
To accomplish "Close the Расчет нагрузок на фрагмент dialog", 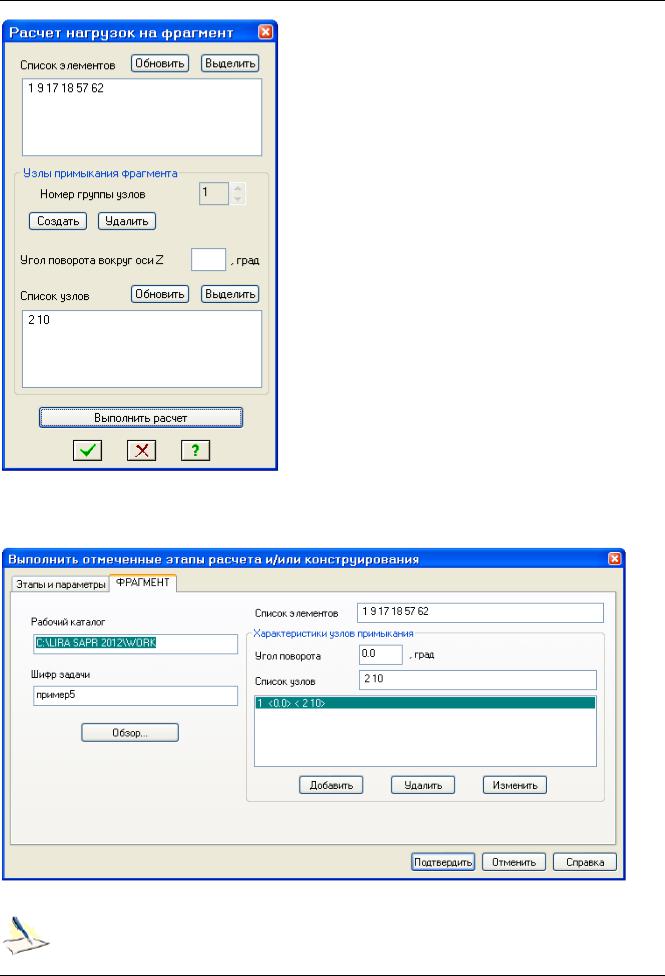I will tap(266, 32).
